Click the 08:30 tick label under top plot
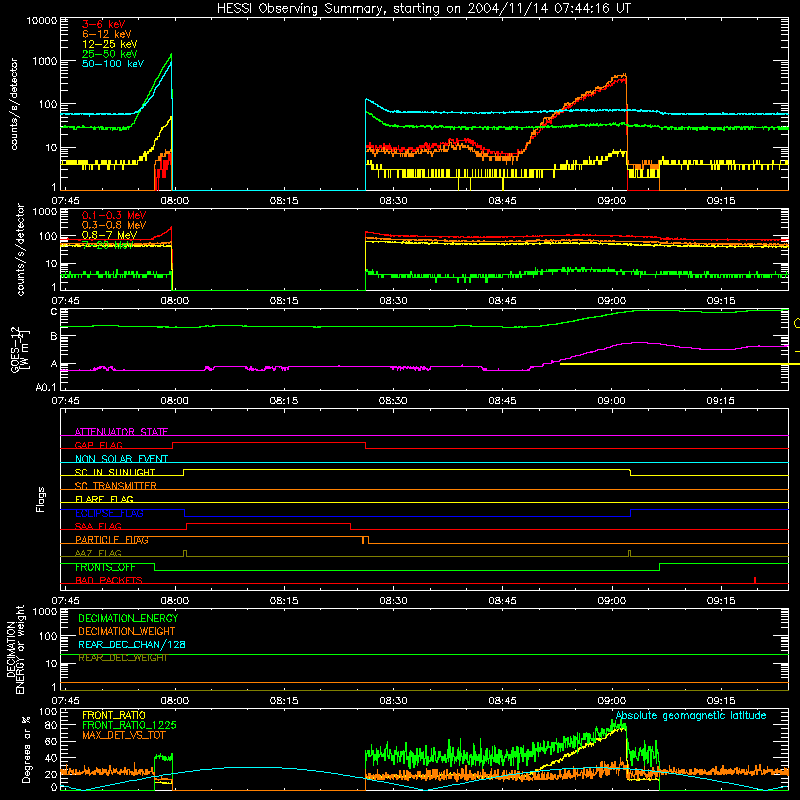 click(393, 201)
